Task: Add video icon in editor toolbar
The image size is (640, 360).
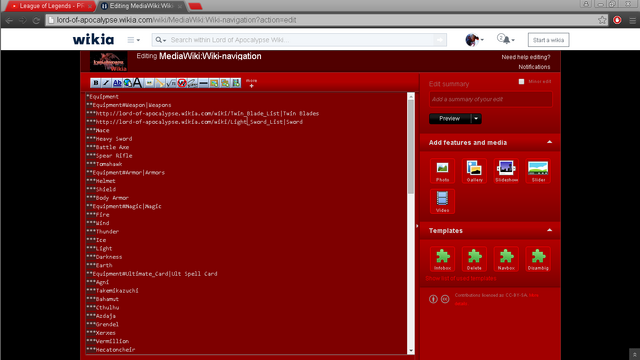Action: tap(236, 83)
